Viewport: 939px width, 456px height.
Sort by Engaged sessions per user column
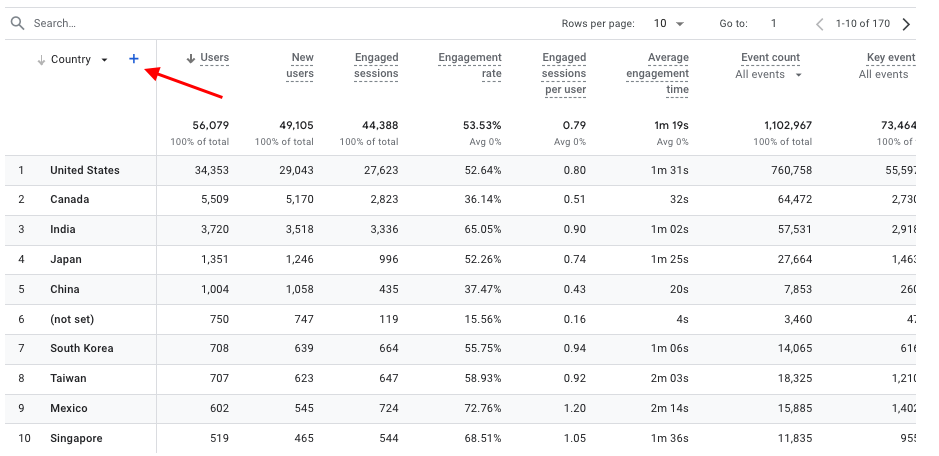point(564,74)
